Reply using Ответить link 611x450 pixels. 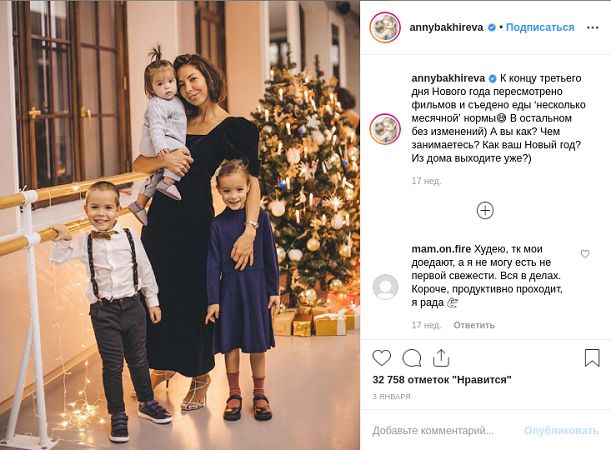tap(474, 325)
